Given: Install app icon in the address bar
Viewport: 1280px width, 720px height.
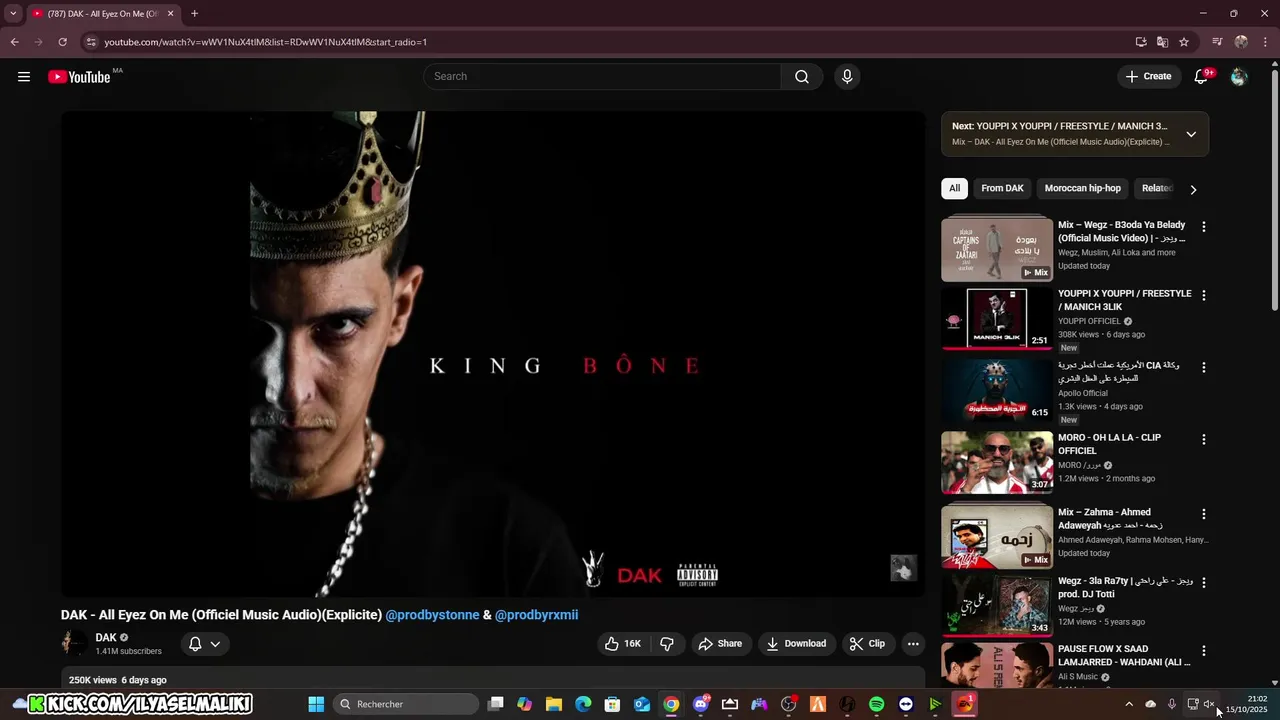Looking at the screenshot, I should point(1141,42).
